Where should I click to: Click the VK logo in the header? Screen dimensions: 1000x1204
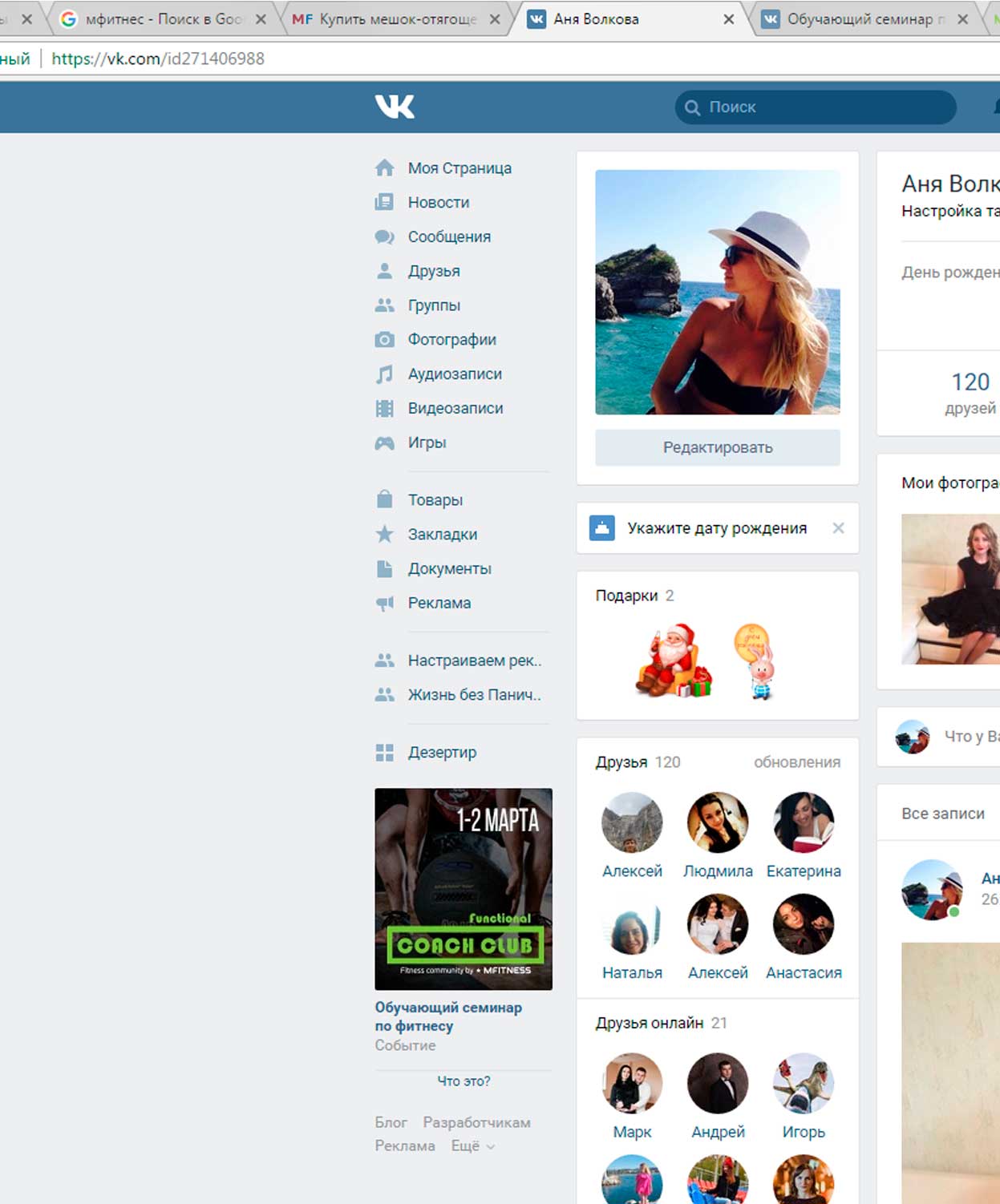tap(395, 107)
